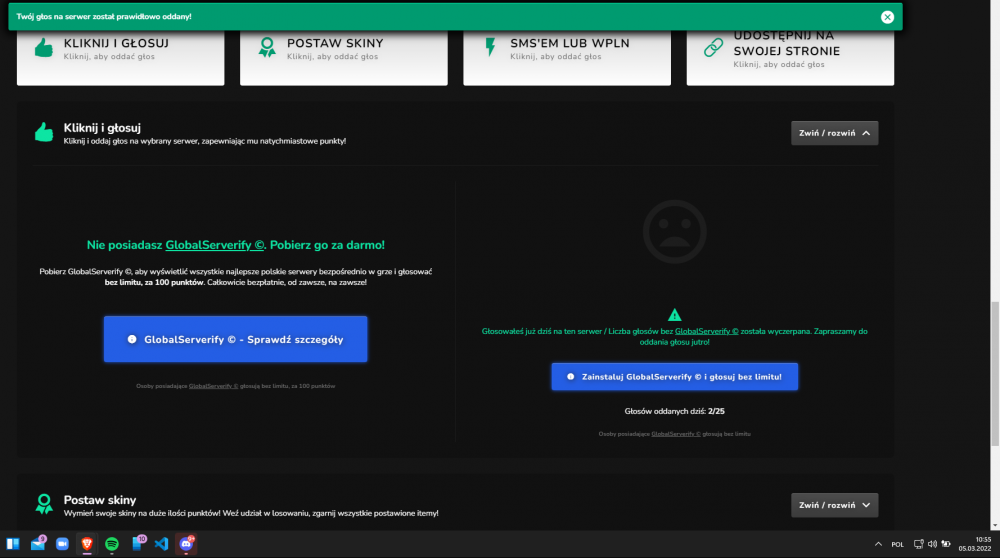
Task: Open Zoom from the taskbar
Action: [x=62, y=544]
